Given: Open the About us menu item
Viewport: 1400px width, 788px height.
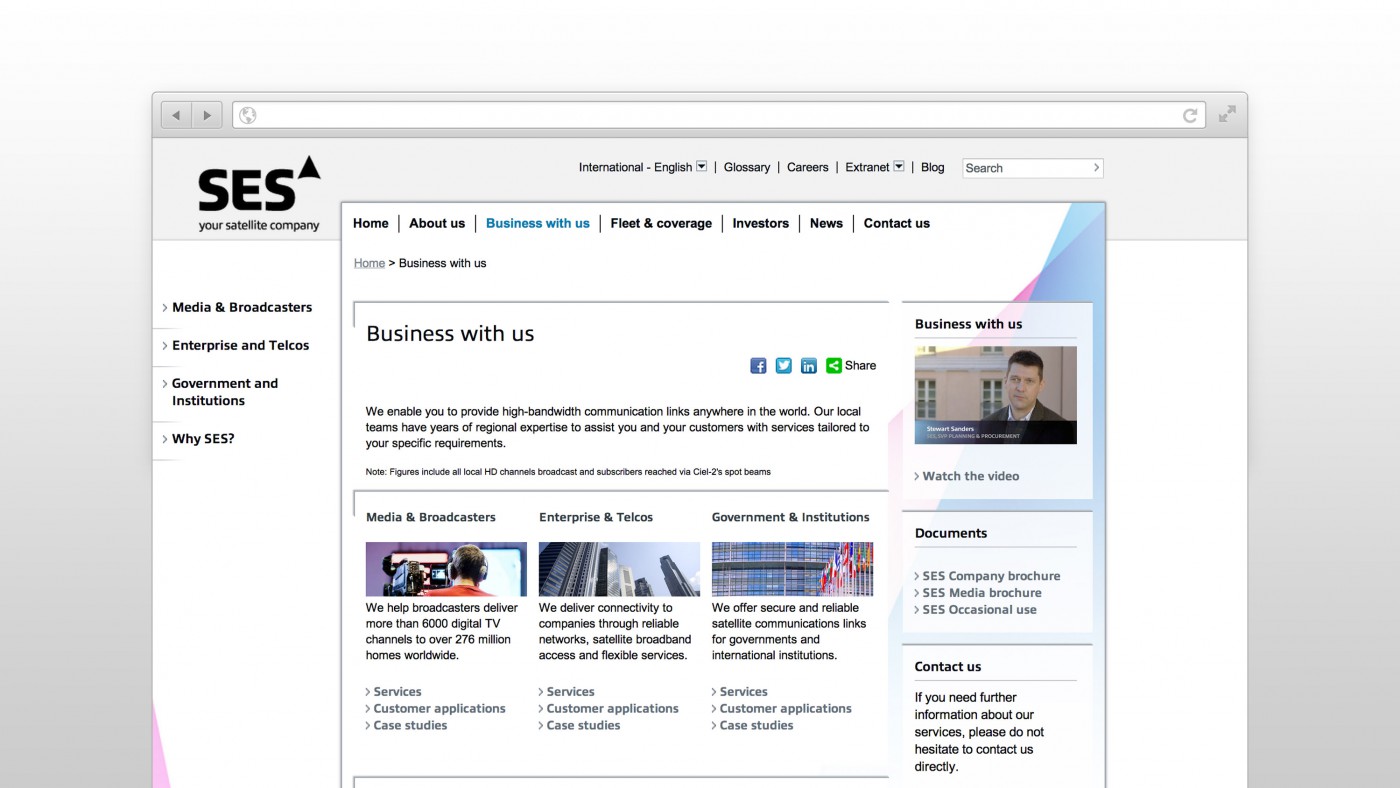Looking at the screenshot, I should pos(437,223).
